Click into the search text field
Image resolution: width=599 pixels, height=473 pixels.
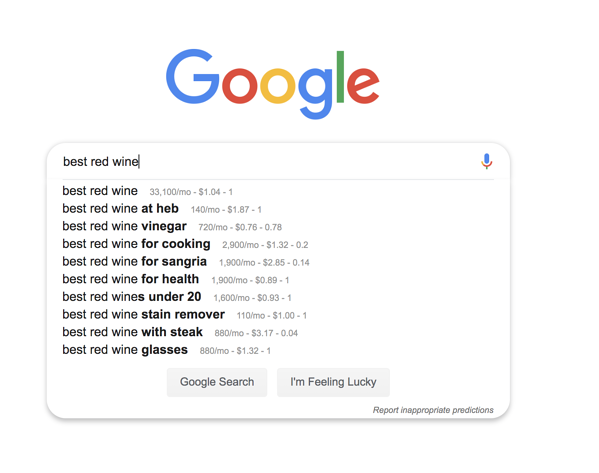[267, 161]
